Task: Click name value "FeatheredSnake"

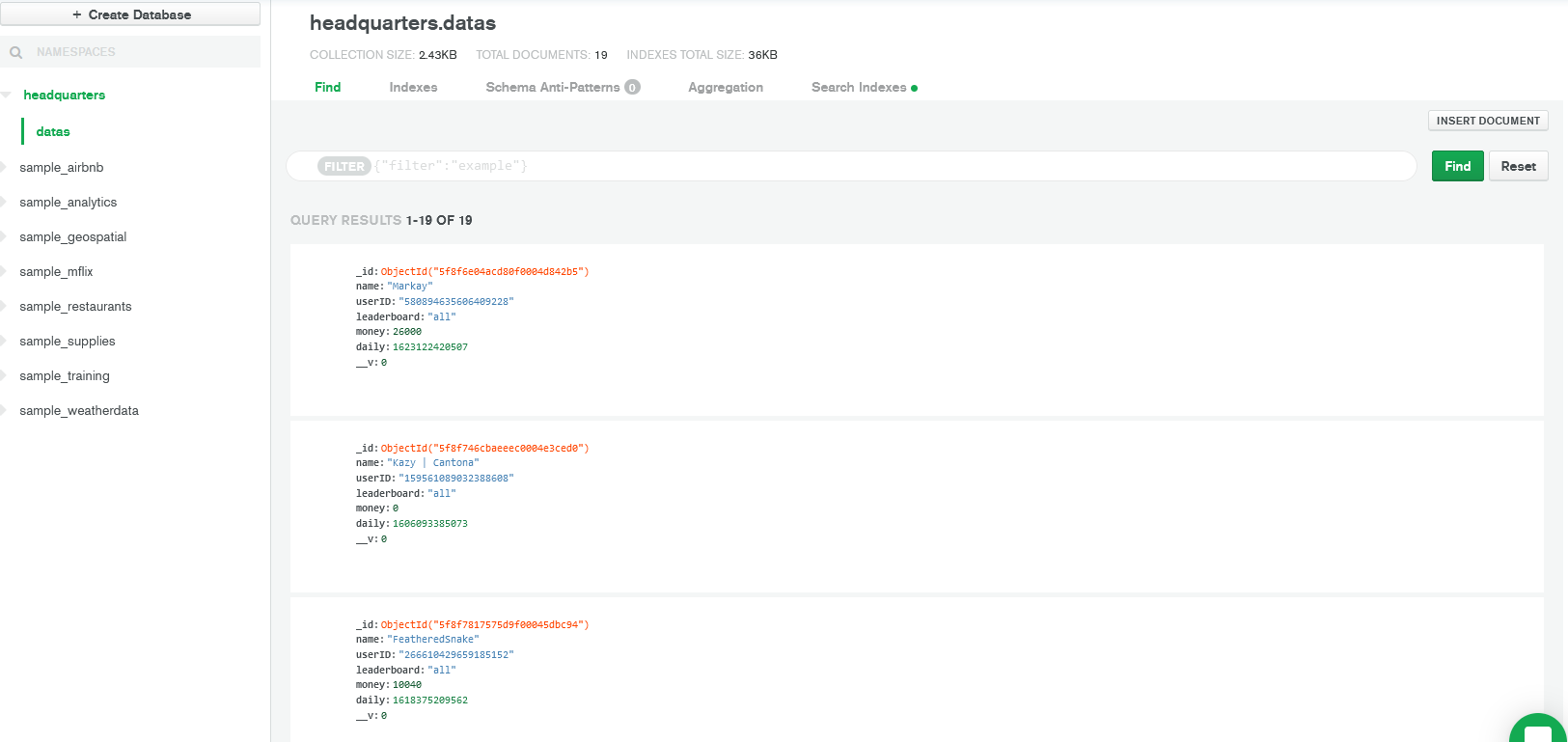Action: click(x=433, y=640)
